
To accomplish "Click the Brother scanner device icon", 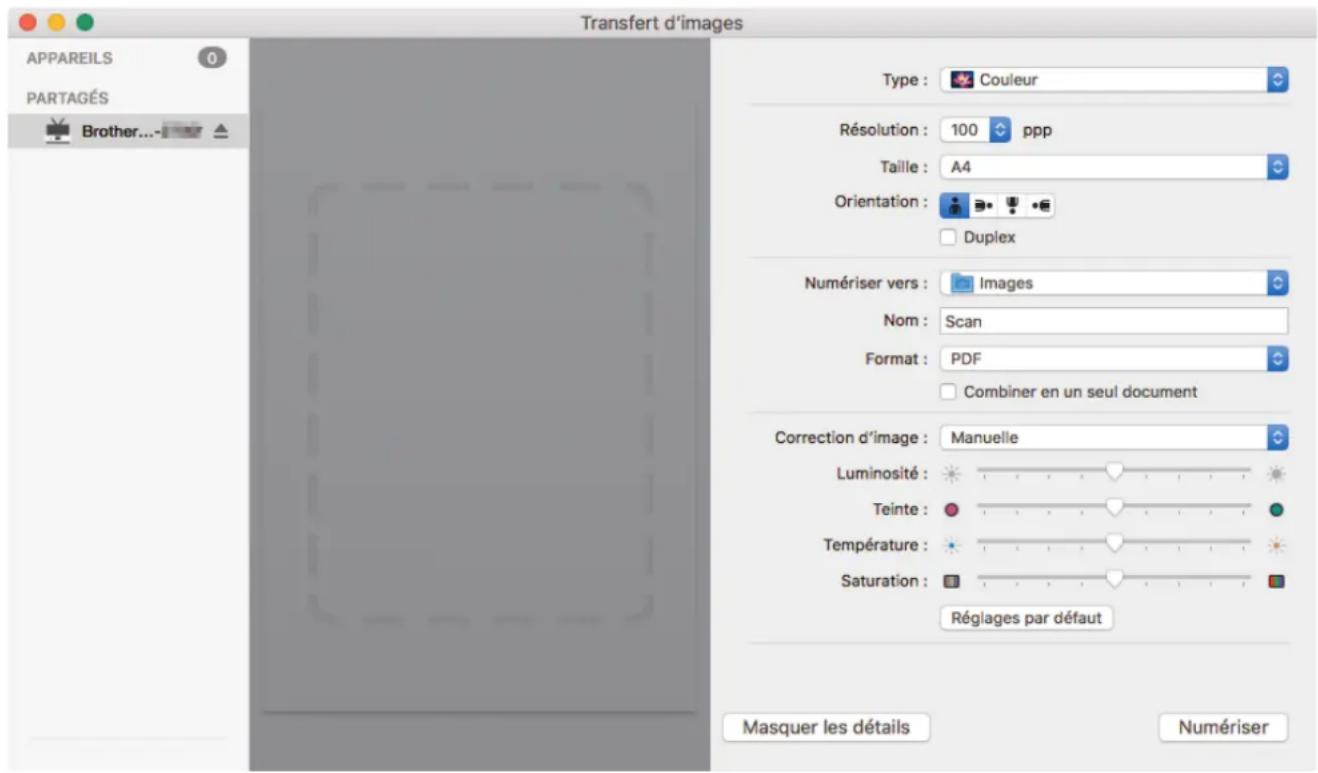I will [x=59, y=131].
